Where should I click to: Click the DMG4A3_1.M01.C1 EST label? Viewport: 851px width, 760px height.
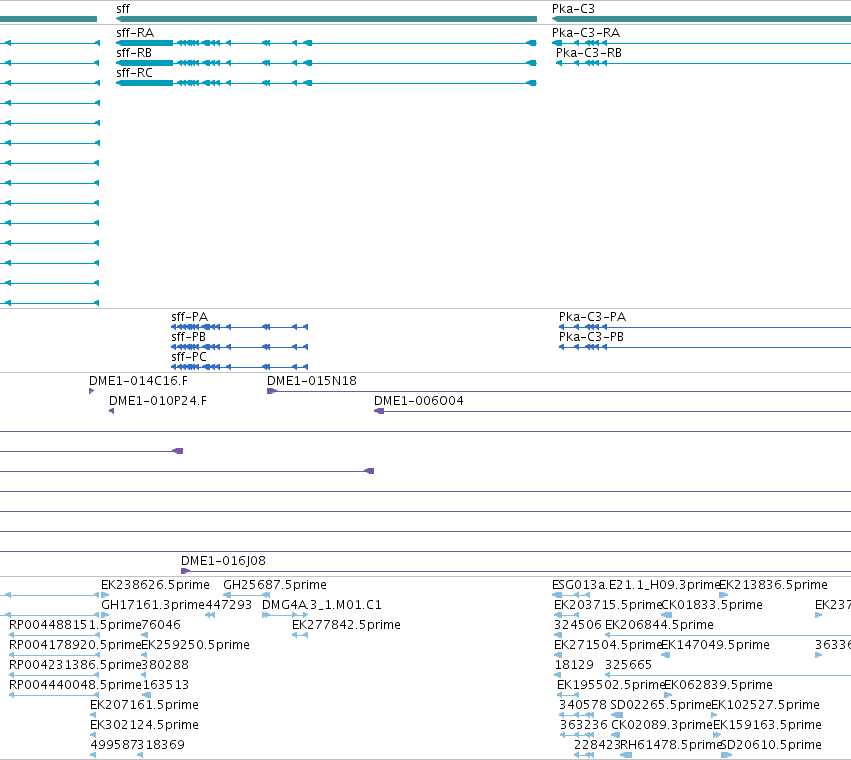click(322, 605)
